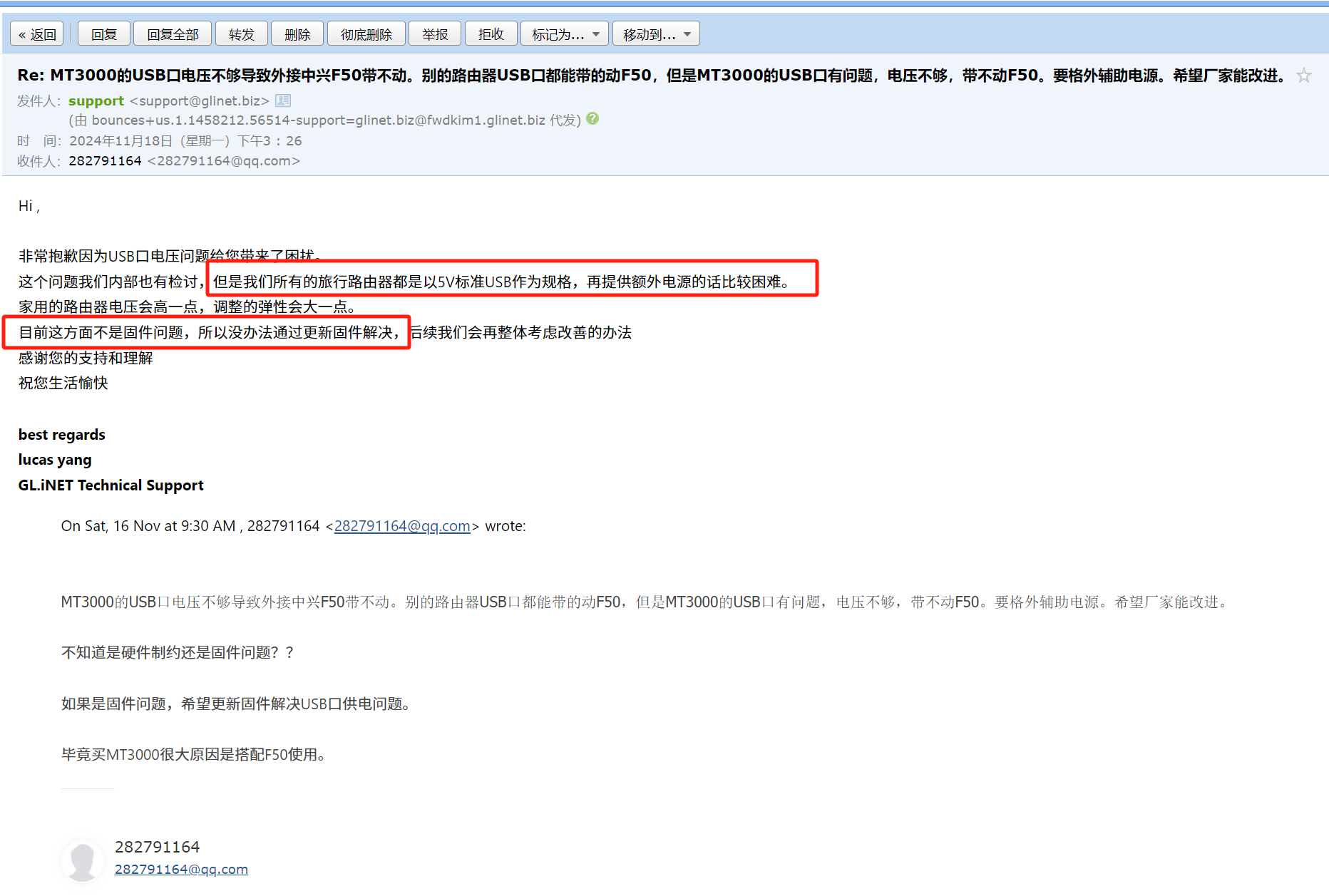Click the green help icon beside 代发

pos(592,120)
